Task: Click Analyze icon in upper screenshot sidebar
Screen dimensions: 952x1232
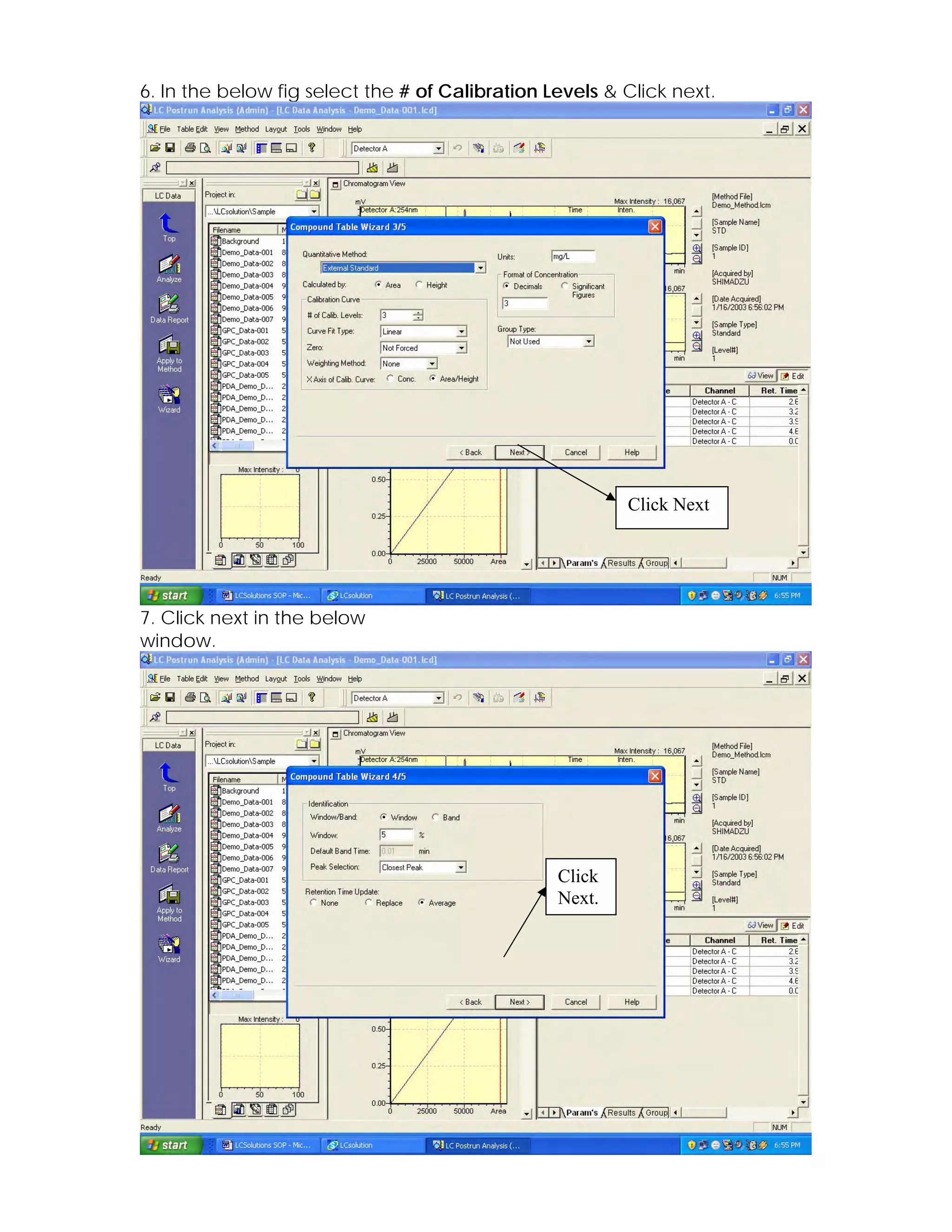Action: tap(169, 265)
